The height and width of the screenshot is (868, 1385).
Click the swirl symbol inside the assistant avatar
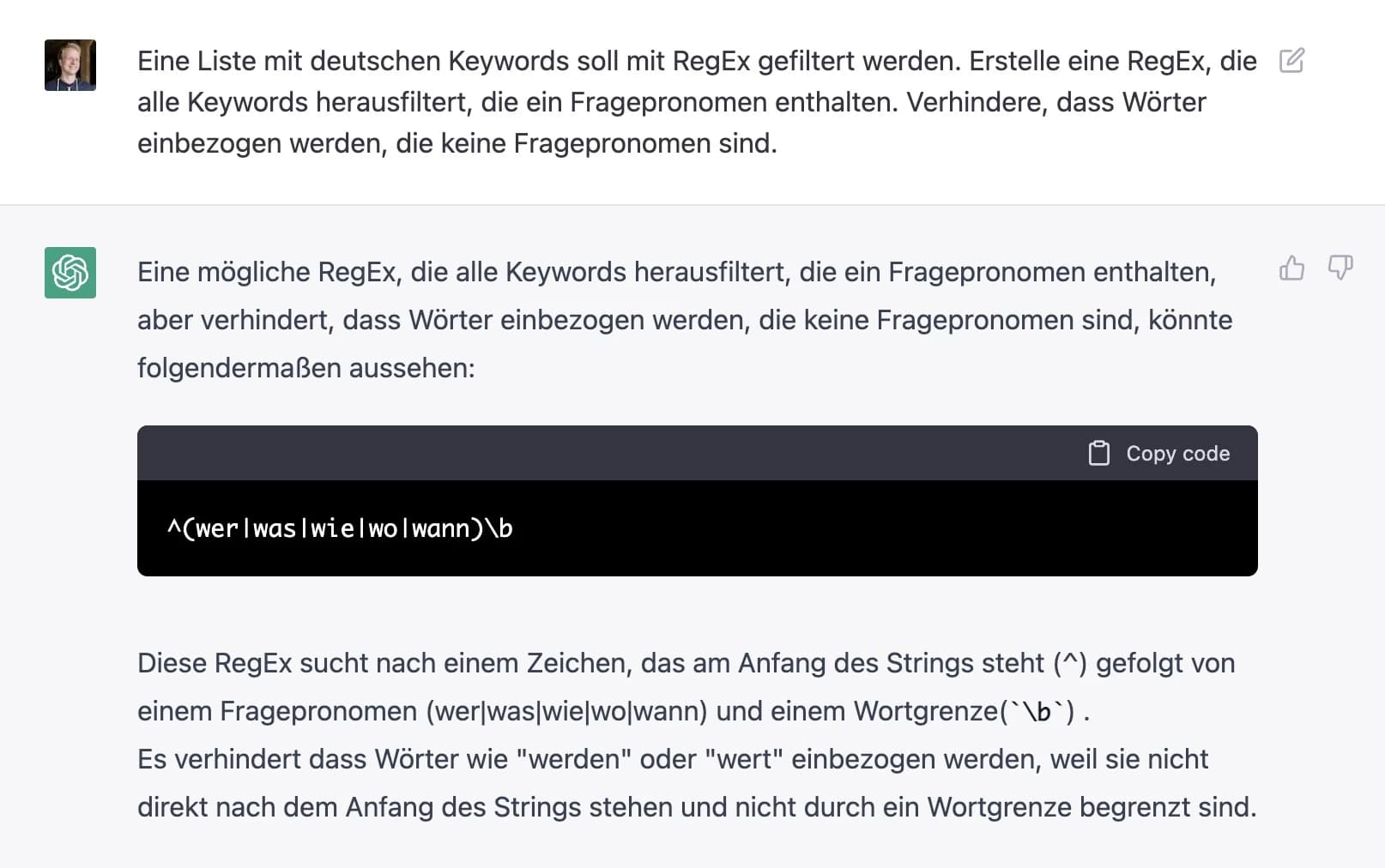click(x=70, y=272)
